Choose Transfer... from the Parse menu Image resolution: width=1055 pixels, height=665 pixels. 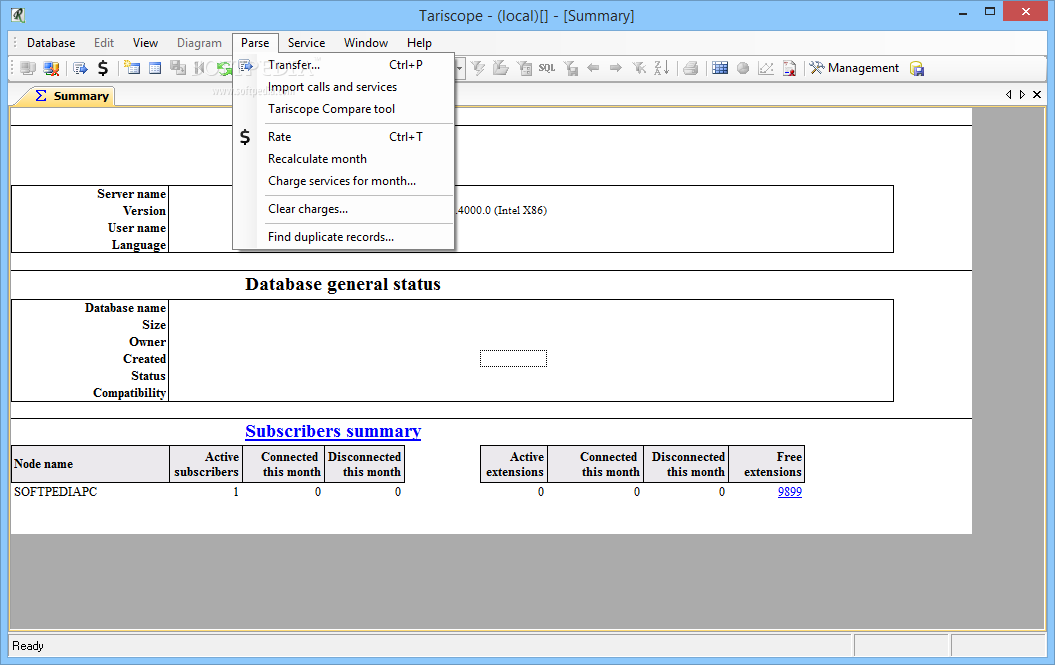pyautogui.click(x=344, y=65)
